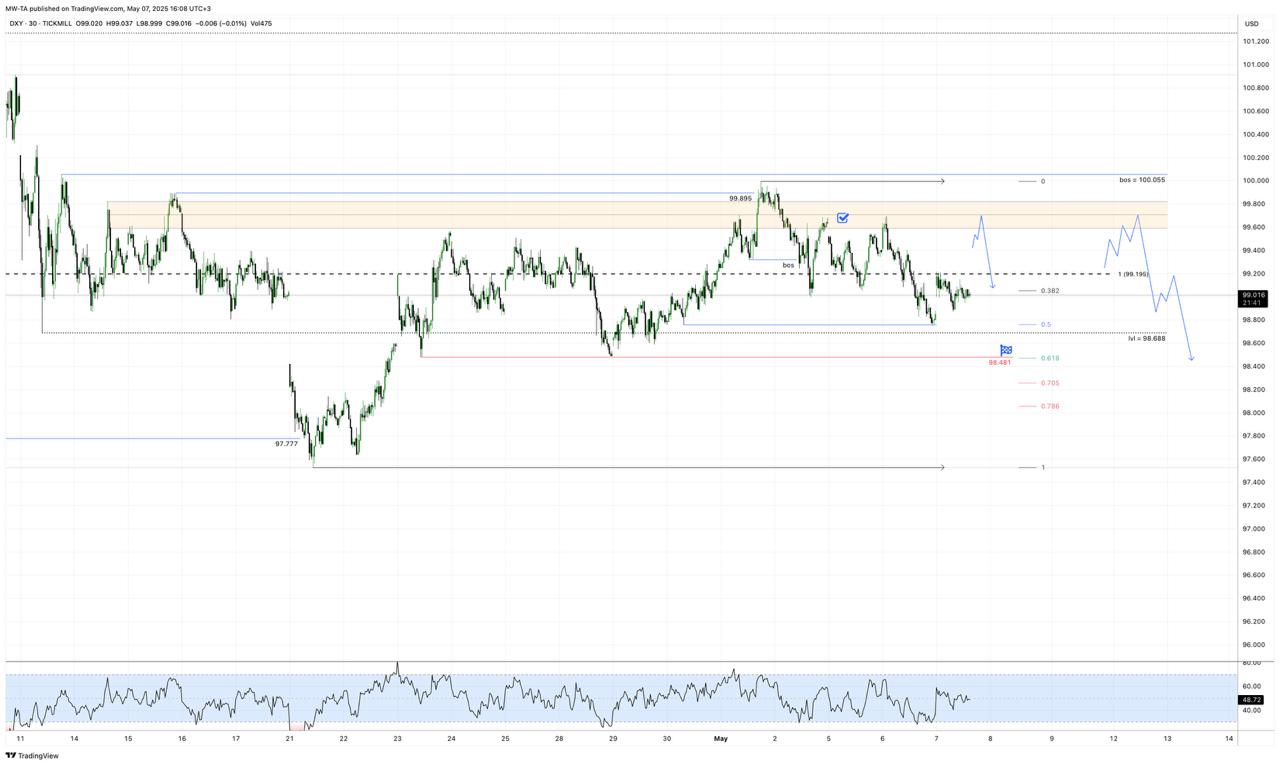
Task: Click date 23 on the time axis
Action: 397,739
